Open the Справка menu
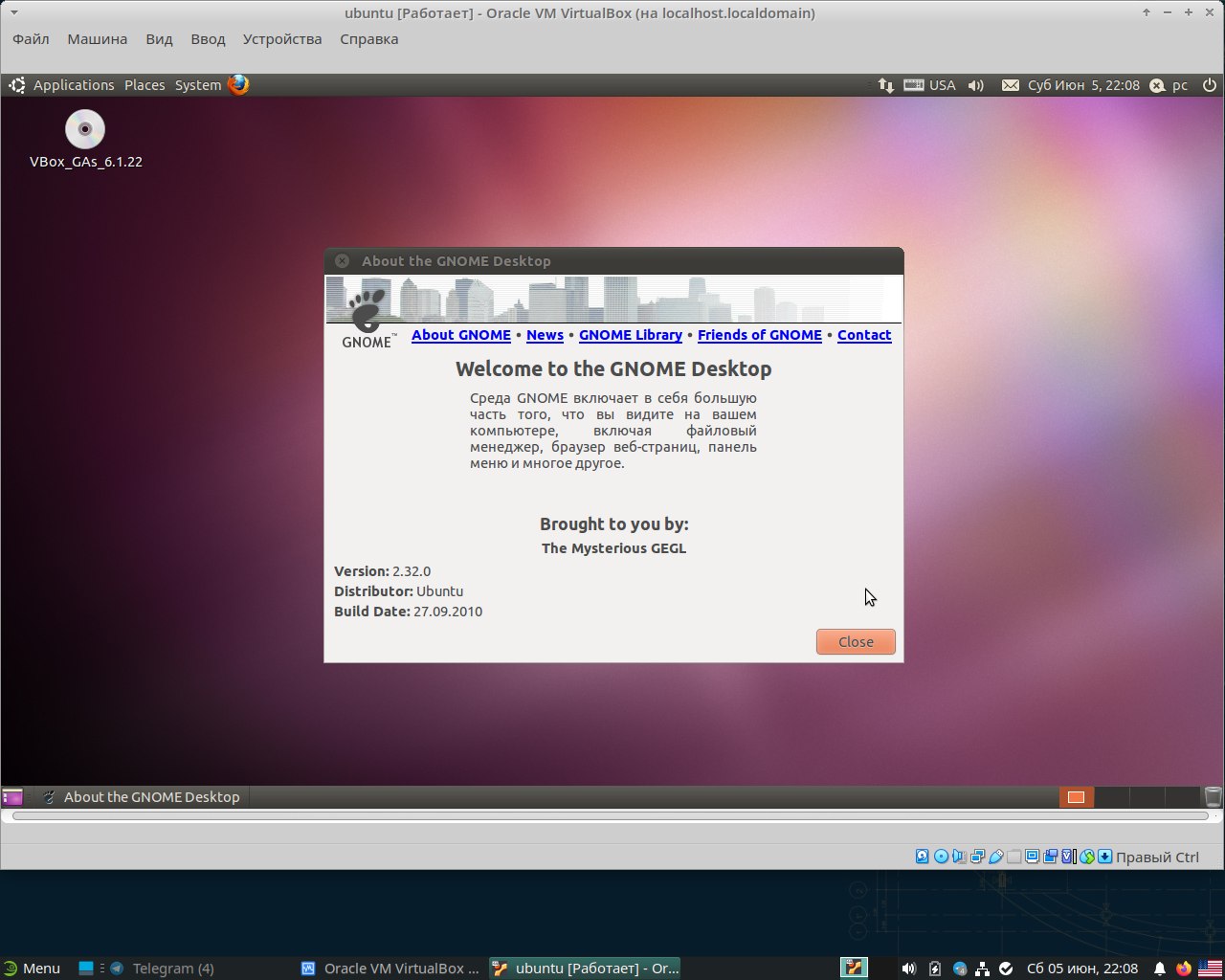 coord(368,39)
